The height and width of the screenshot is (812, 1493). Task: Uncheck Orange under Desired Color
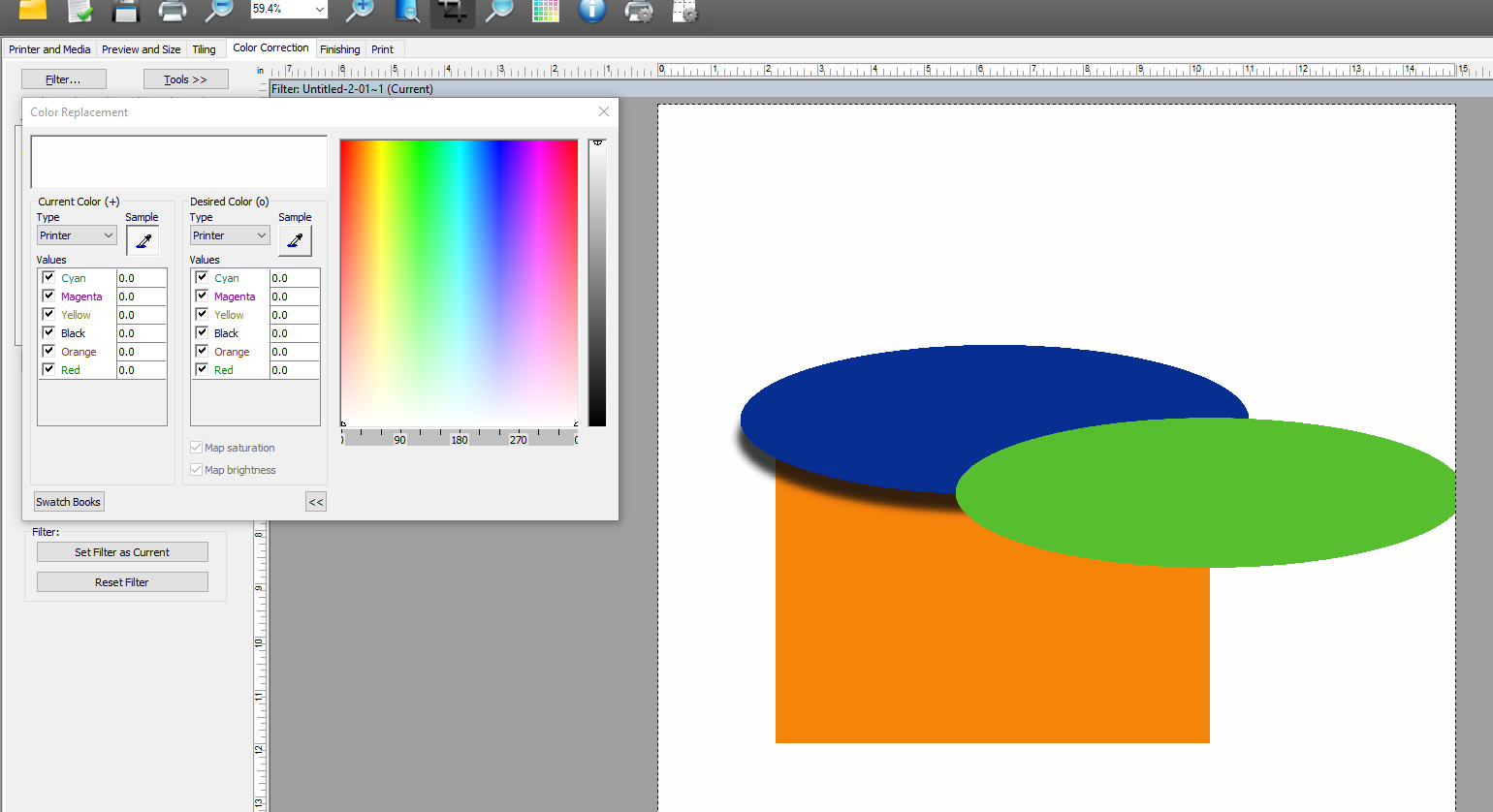point(202,351)
